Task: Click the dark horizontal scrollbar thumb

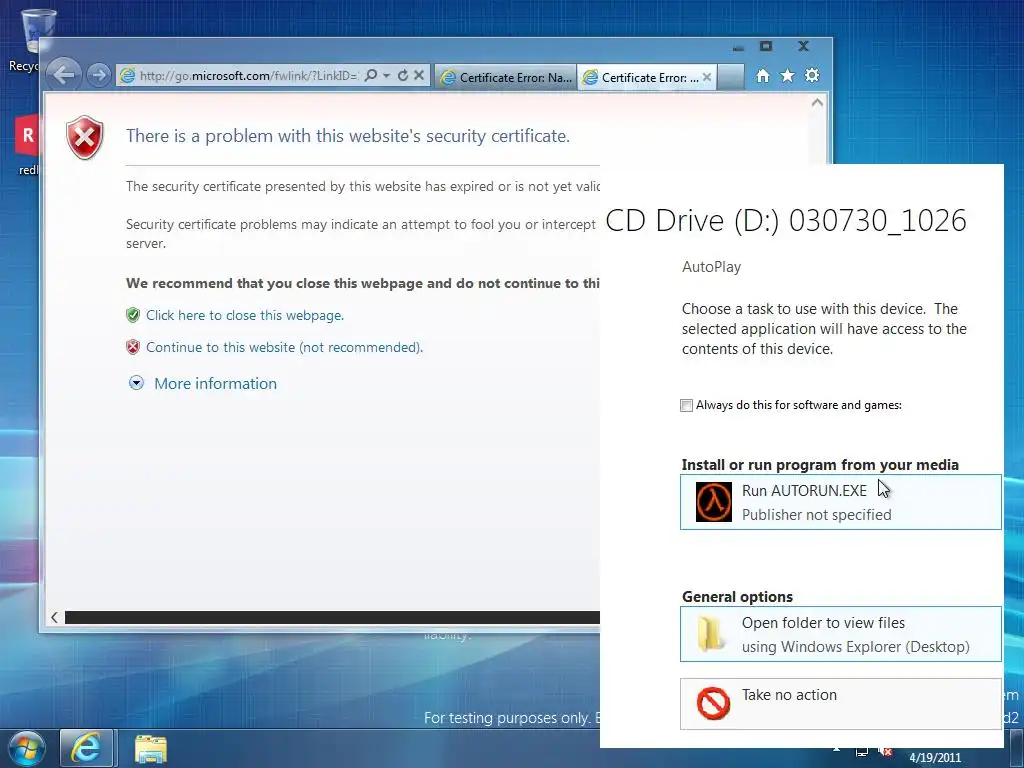Action: [332, 617]
